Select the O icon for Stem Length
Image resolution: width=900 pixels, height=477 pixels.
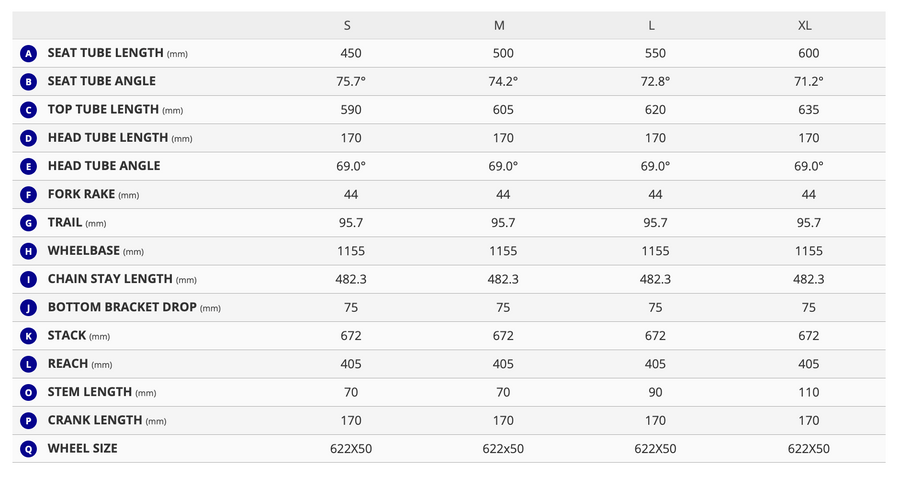(28, 393)
